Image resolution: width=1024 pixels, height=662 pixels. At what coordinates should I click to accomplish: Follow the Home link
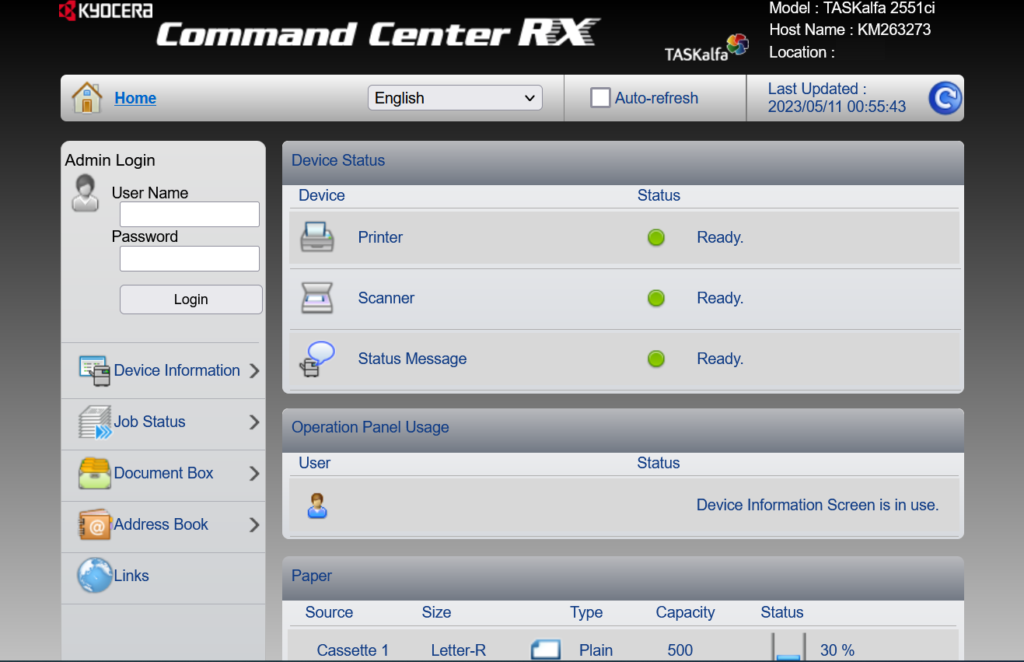click(135, 98)
